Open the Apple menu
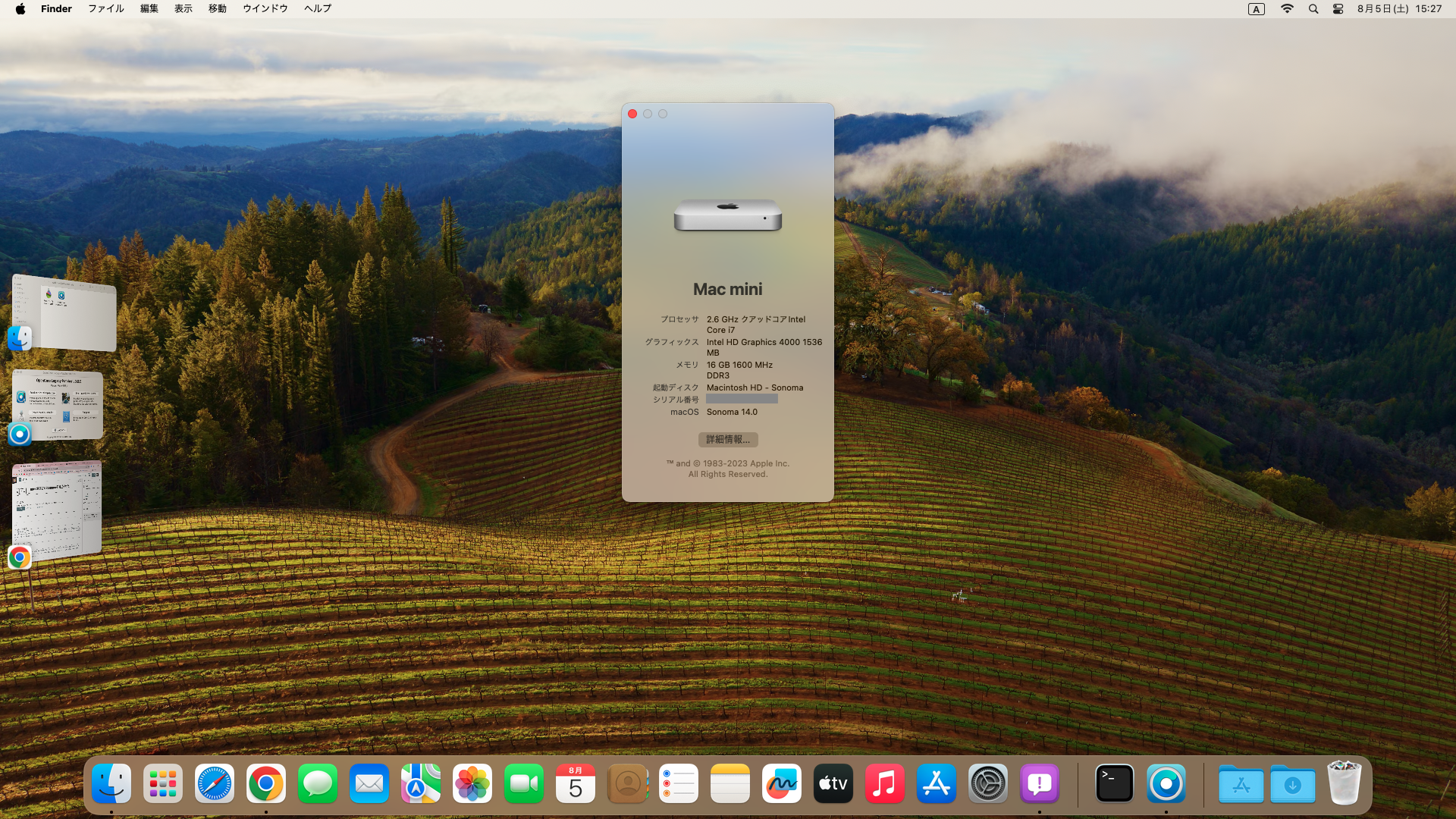 (x=20, y=9)
